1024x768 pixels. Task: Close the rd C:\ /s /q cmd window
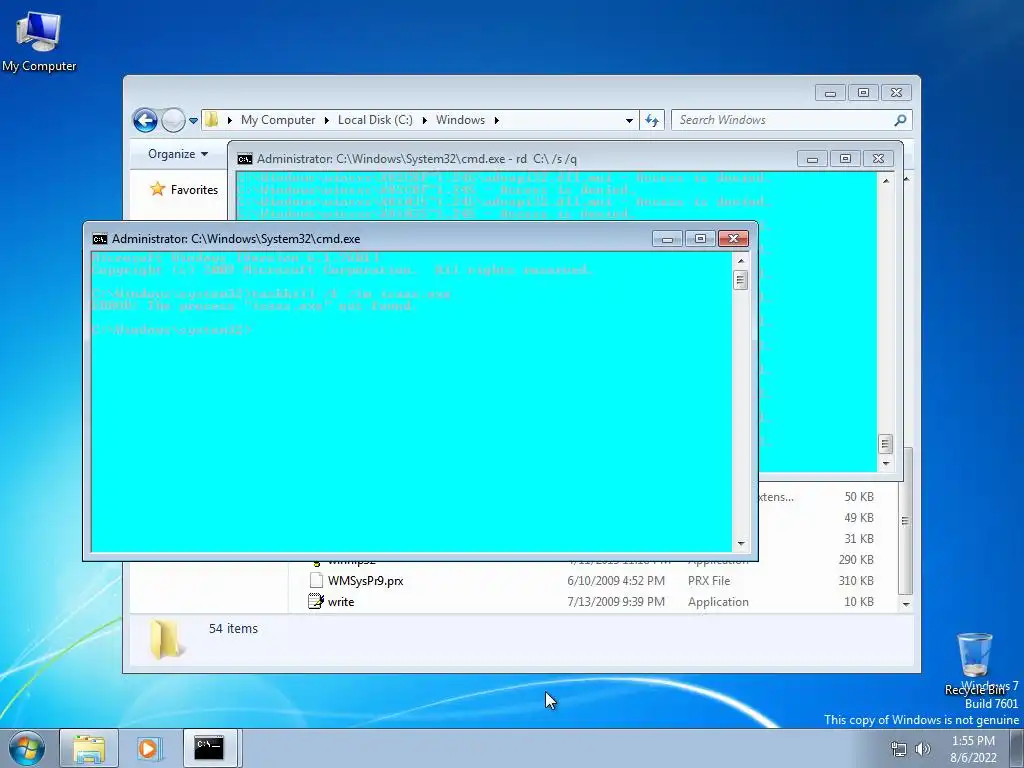coord(878,159)
